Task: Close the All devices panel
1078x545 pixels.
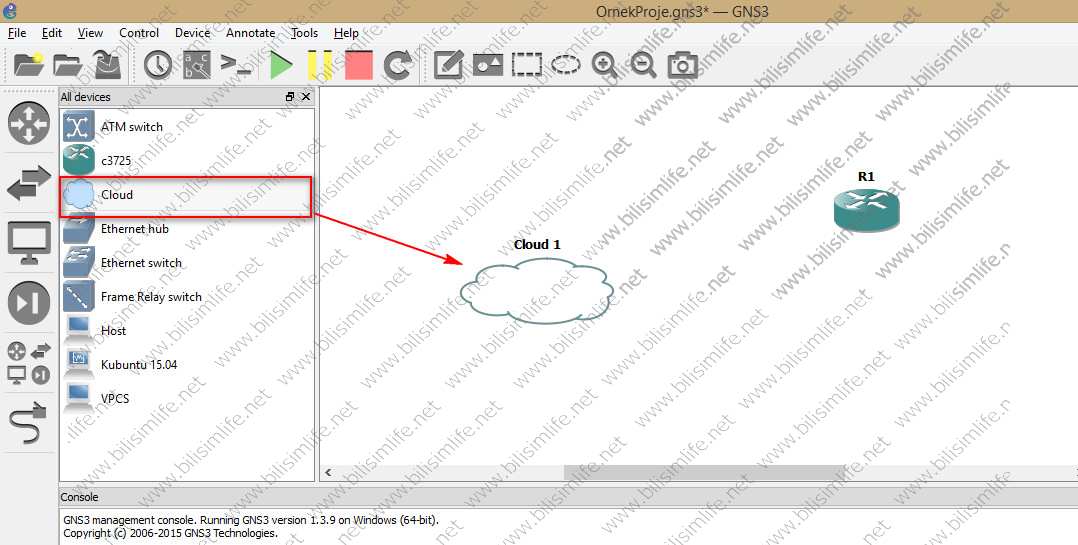Action: 306,97
